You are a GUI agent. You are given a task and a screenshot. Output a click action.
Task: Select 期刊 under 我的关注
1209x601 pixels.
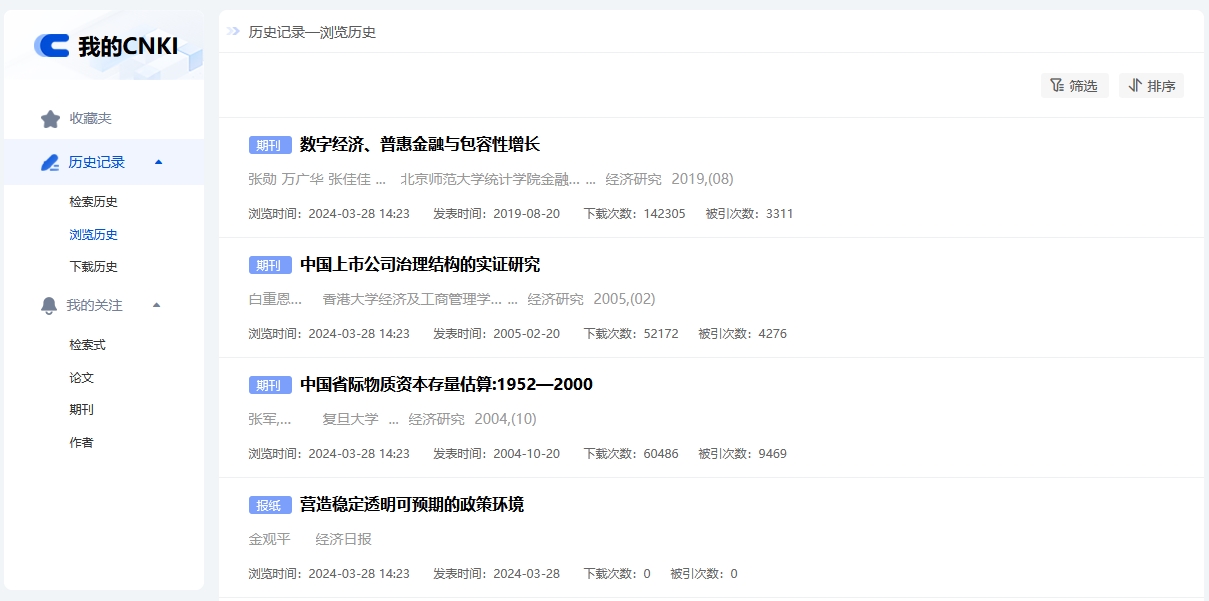(82, 410)
